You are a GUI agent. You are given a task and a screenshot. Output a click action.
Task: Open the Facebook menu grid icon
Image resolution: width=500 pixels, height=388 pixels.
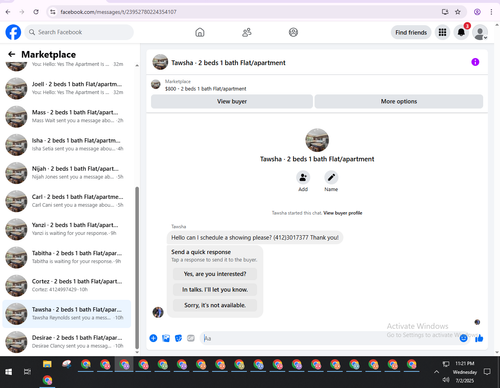coord(442,32)
